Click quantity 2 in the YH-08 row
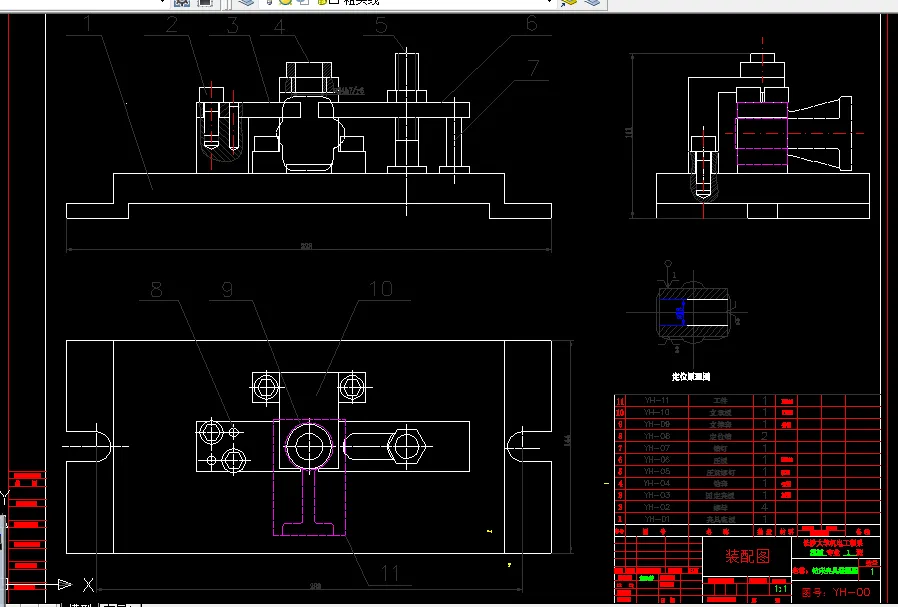 coord(765,436)
